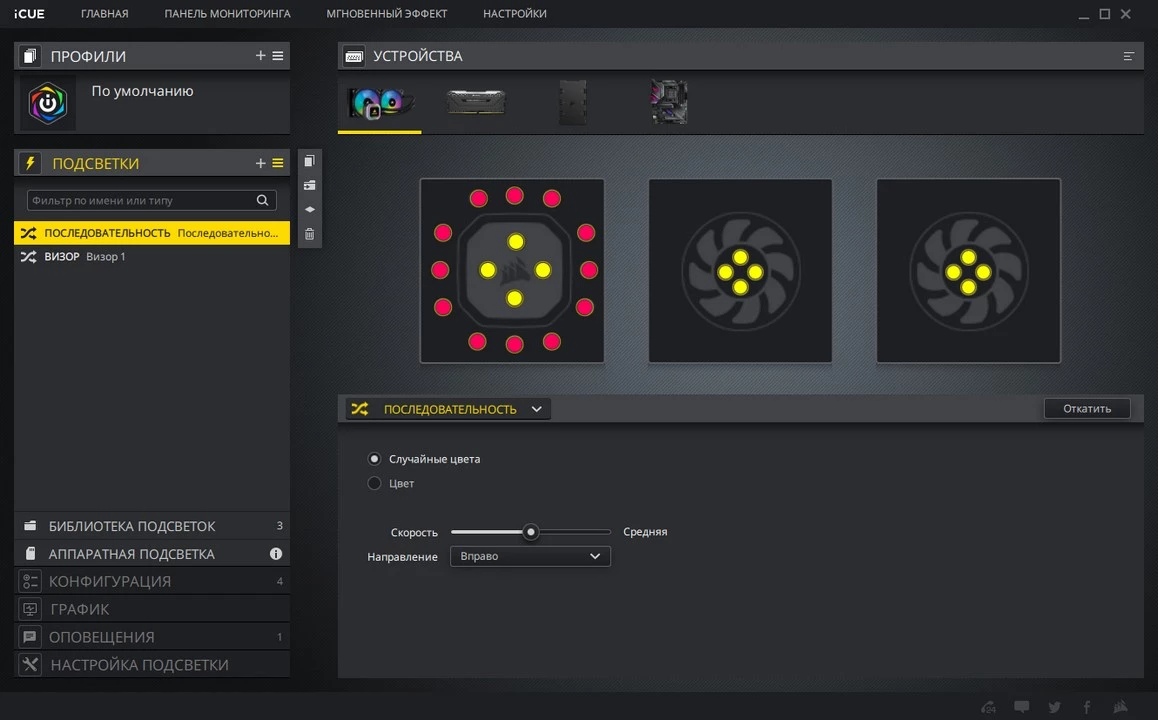Click the search magnifier icon
Image resolution: width=1158 pixels, height=720 pixels.
coord(262,200)
